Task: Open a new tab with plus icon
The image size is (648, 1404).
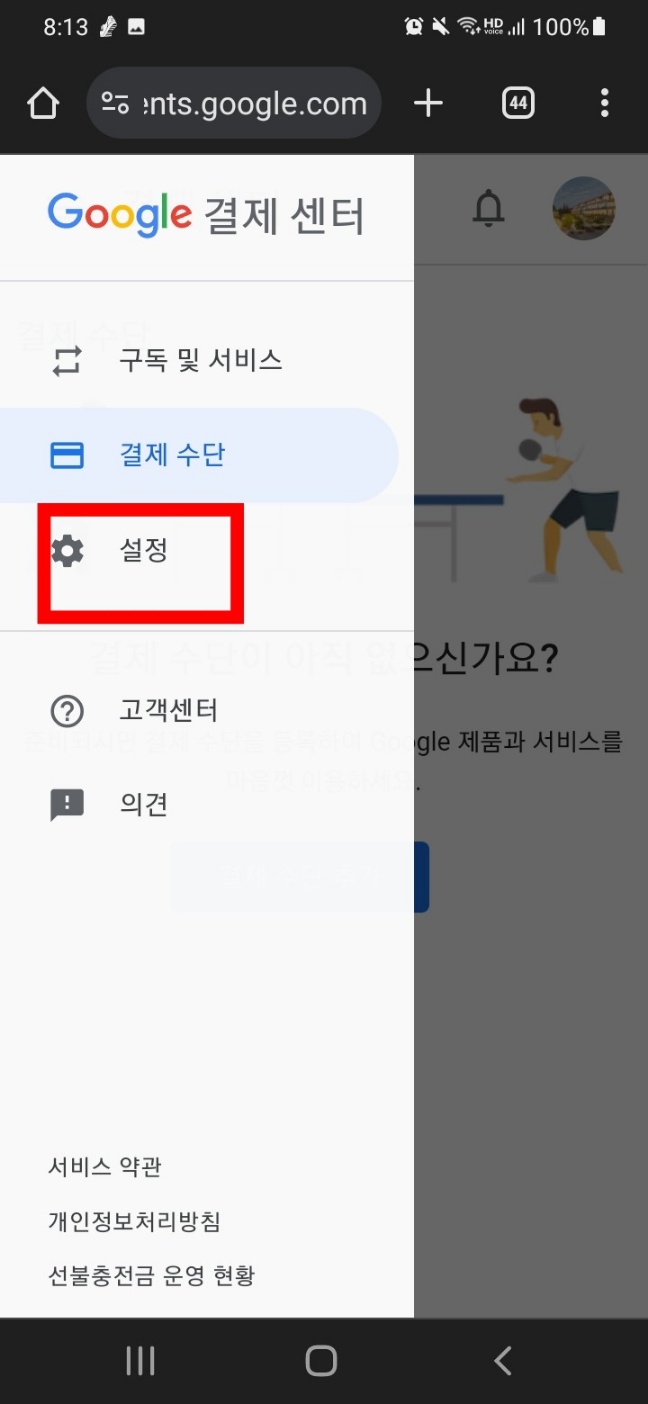Action: 428,103
